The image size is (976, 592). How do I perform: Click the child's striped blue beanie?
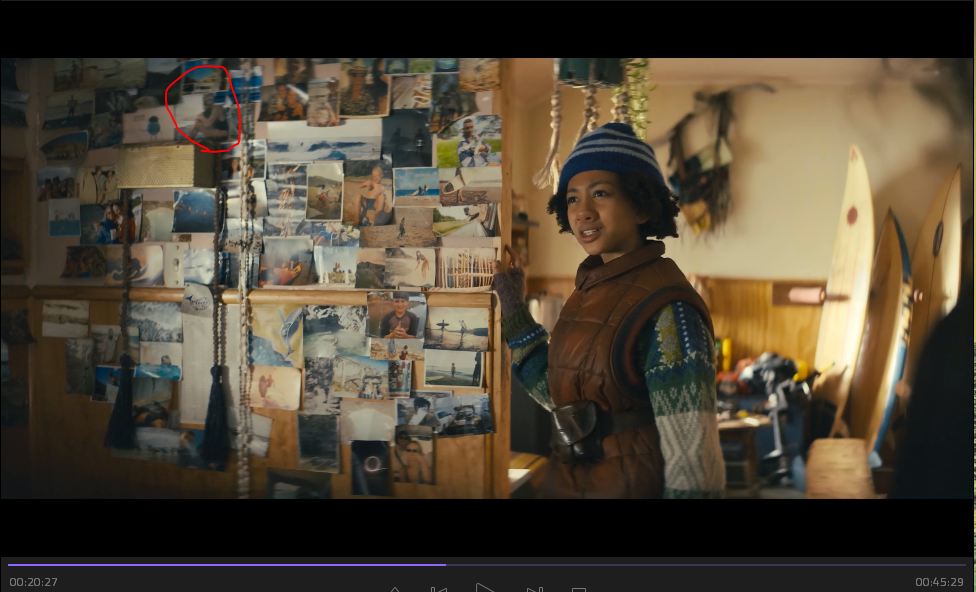[610, 155]
